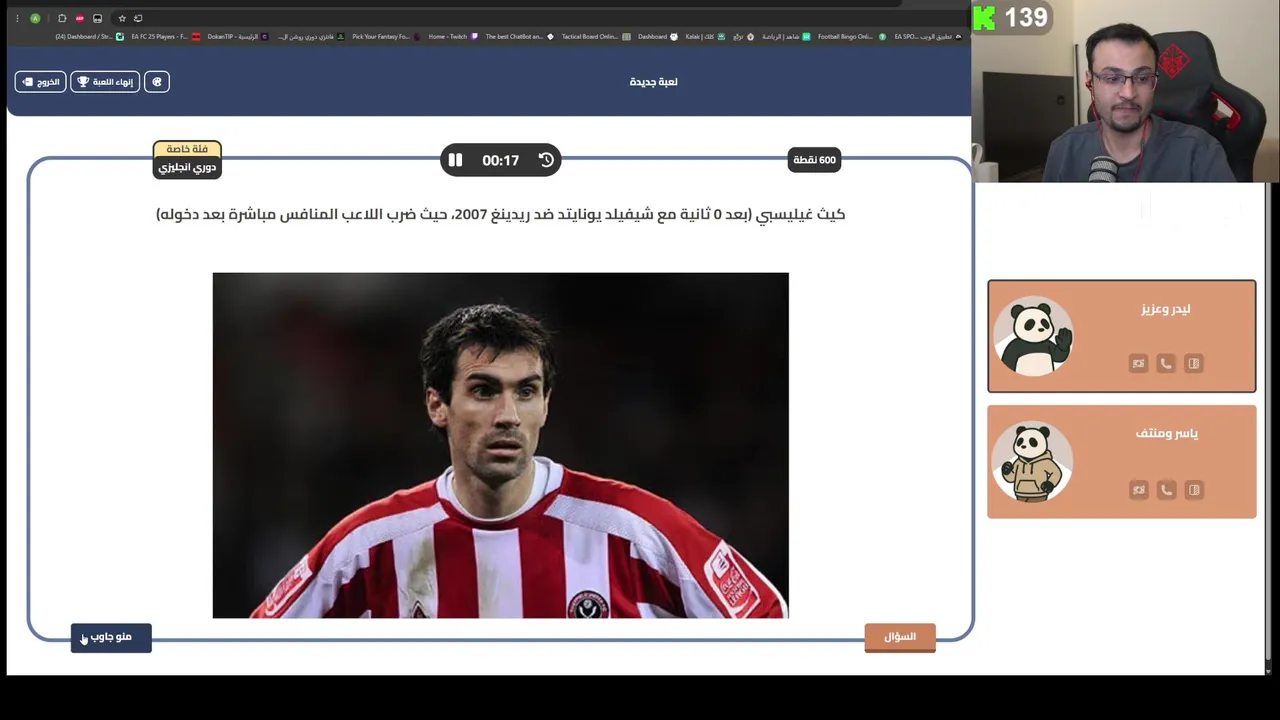
Task: Click the لعبة جديدة game title
Action: coord(653,82)
